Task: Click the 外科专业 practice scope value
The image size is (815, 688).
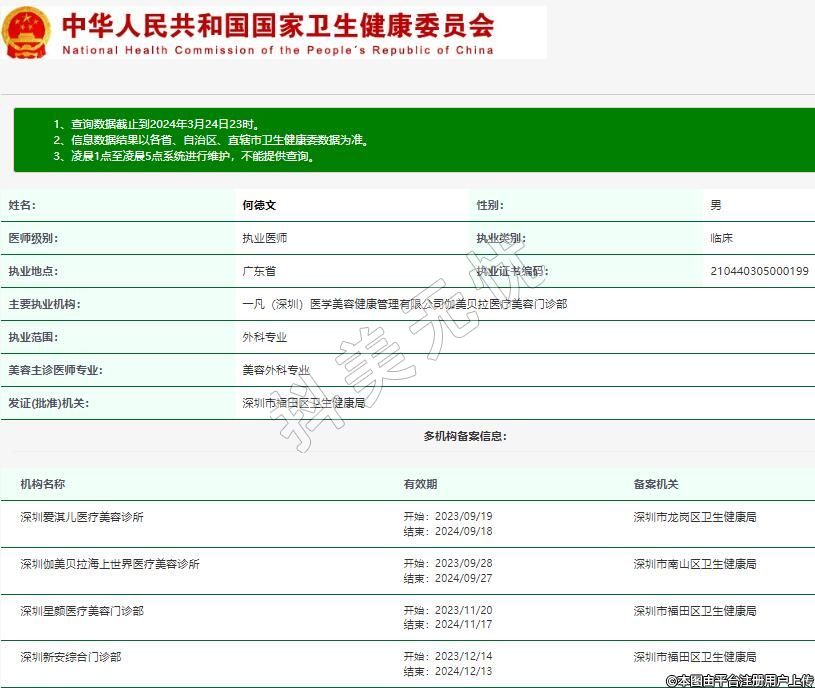Action: coord(265,337)
